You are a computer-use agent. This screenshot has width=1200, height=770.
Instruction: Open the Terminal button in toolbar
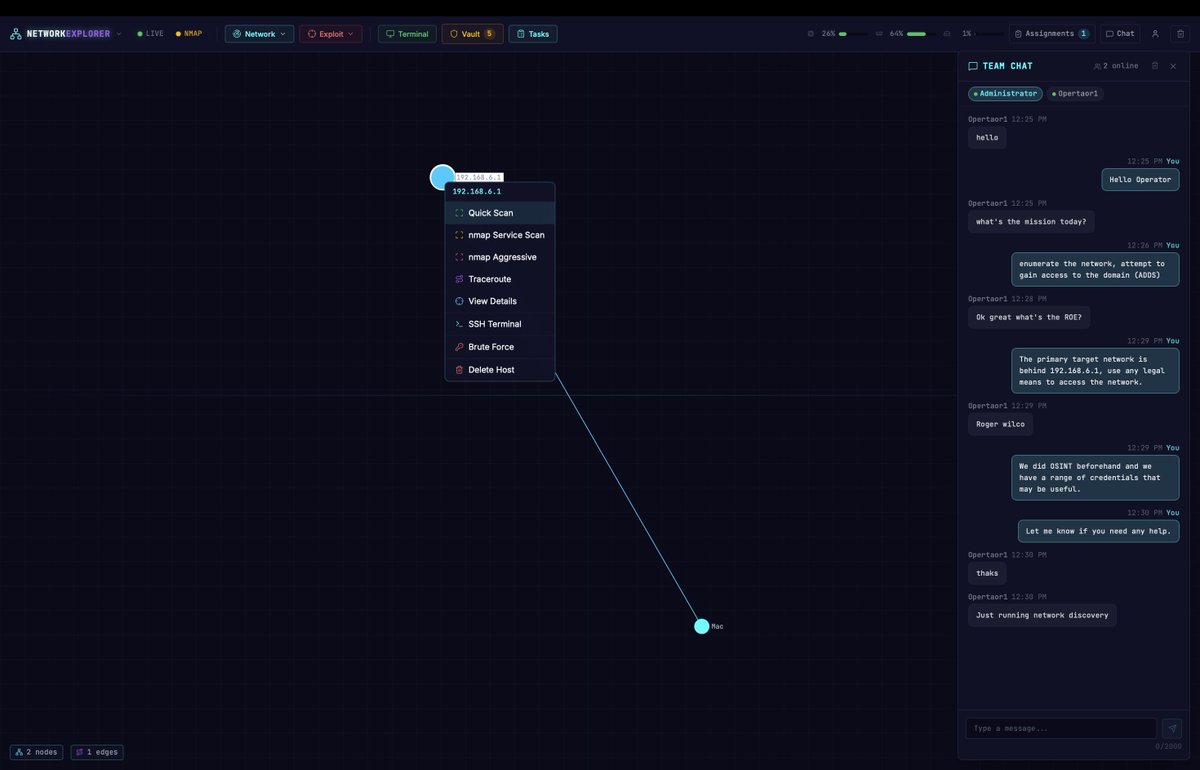[x=407, y=34]
